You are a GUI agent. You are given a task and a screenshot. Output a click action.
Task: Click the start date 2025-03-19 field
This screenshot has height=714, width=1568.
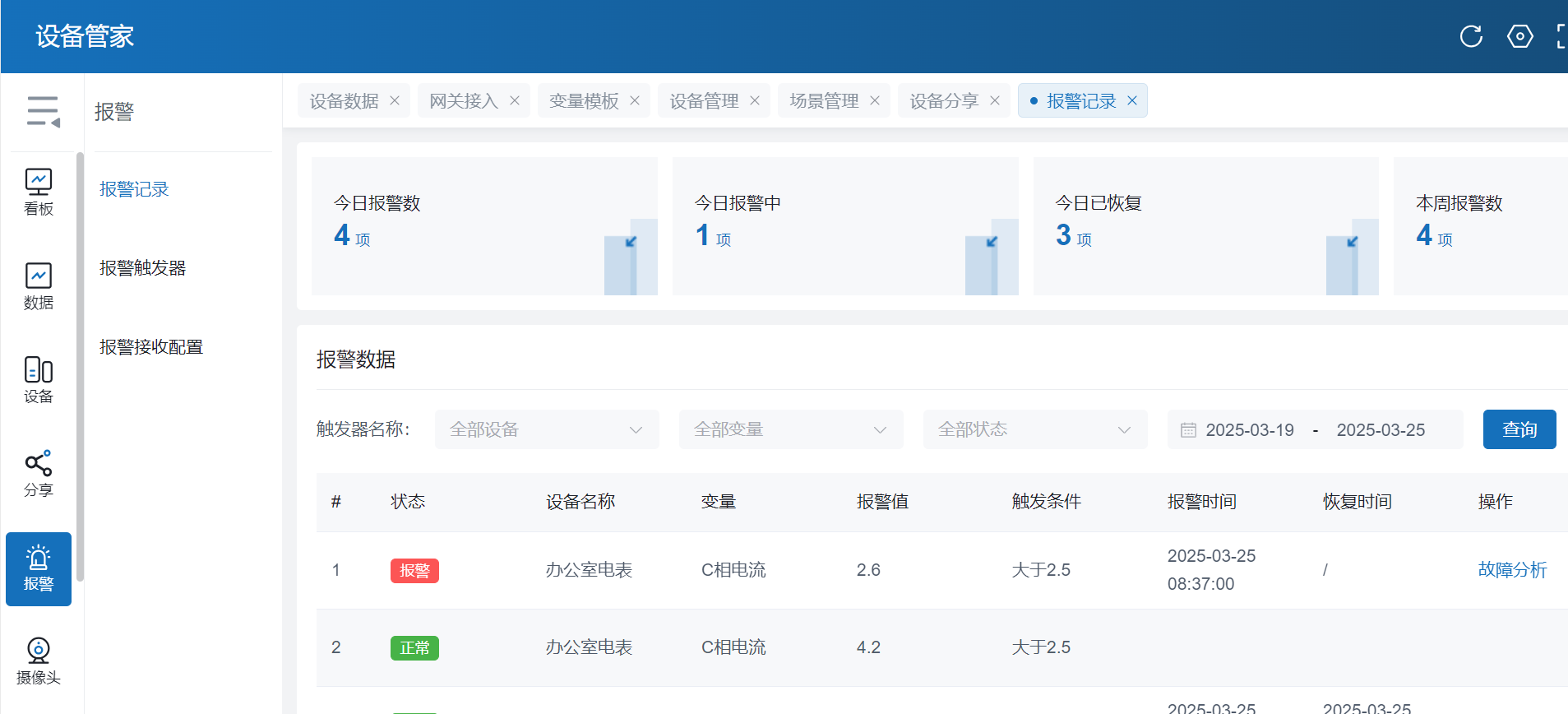(1249, 429)
